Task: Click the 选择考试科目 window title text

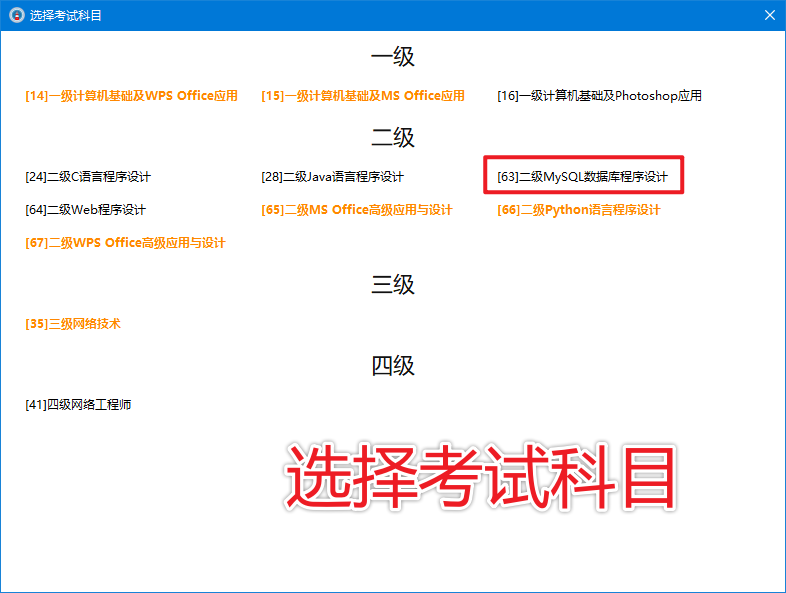Action: pos(66,16)
